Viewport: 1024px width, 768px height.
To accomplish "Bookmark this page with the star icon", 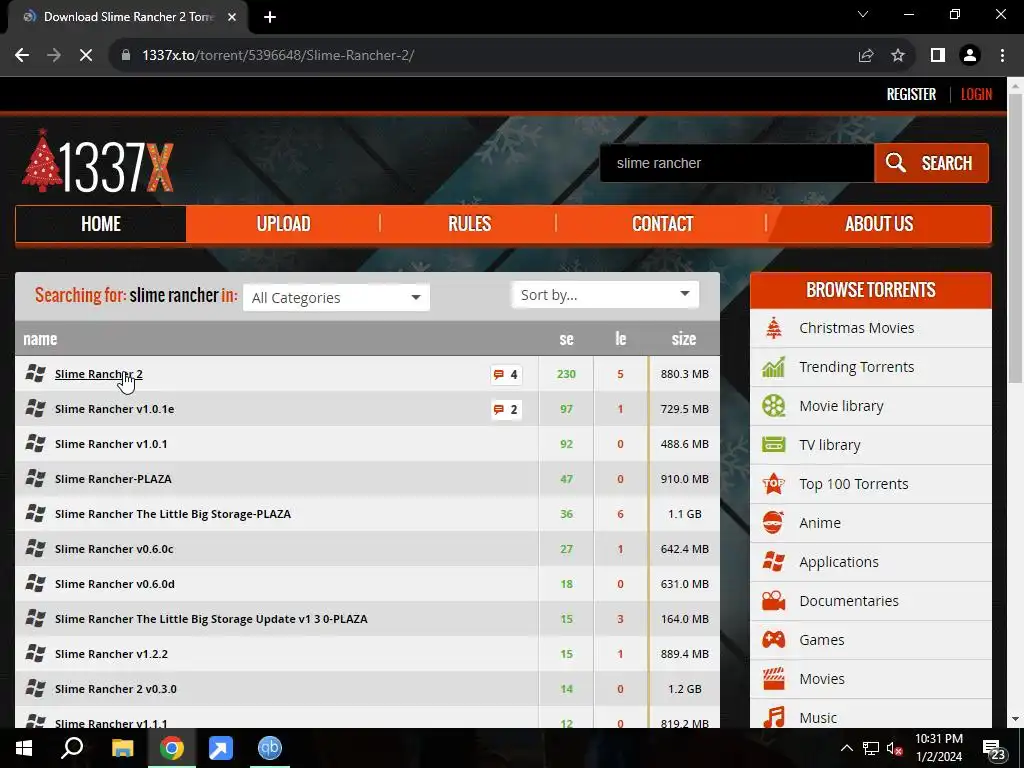I will point(899,56).
